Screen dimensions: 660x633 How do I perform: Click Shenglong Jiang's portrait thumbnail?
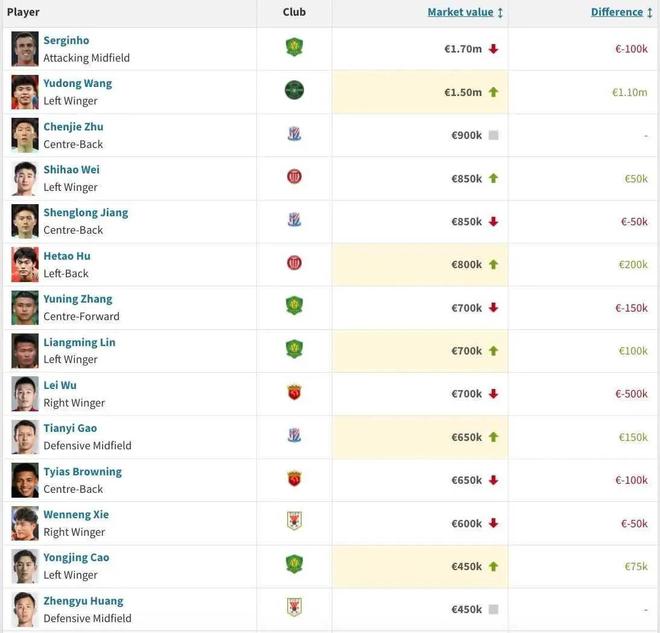(x=25, y=221)
